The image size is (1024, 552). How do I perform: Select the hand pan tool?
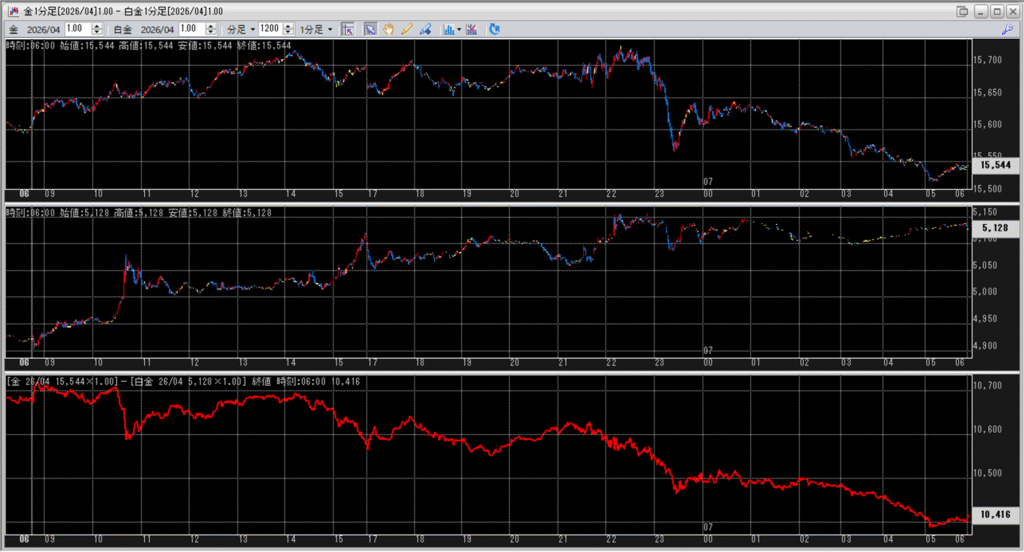(x=388, y=29)
